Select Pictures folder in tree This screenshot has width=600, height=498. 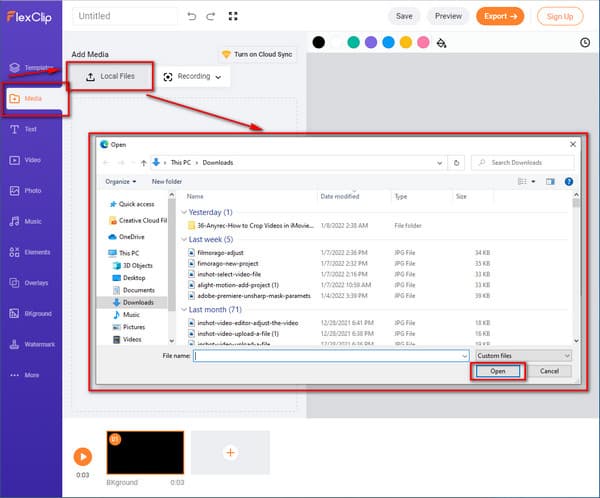pyautogui.click(x=129, y=327)
